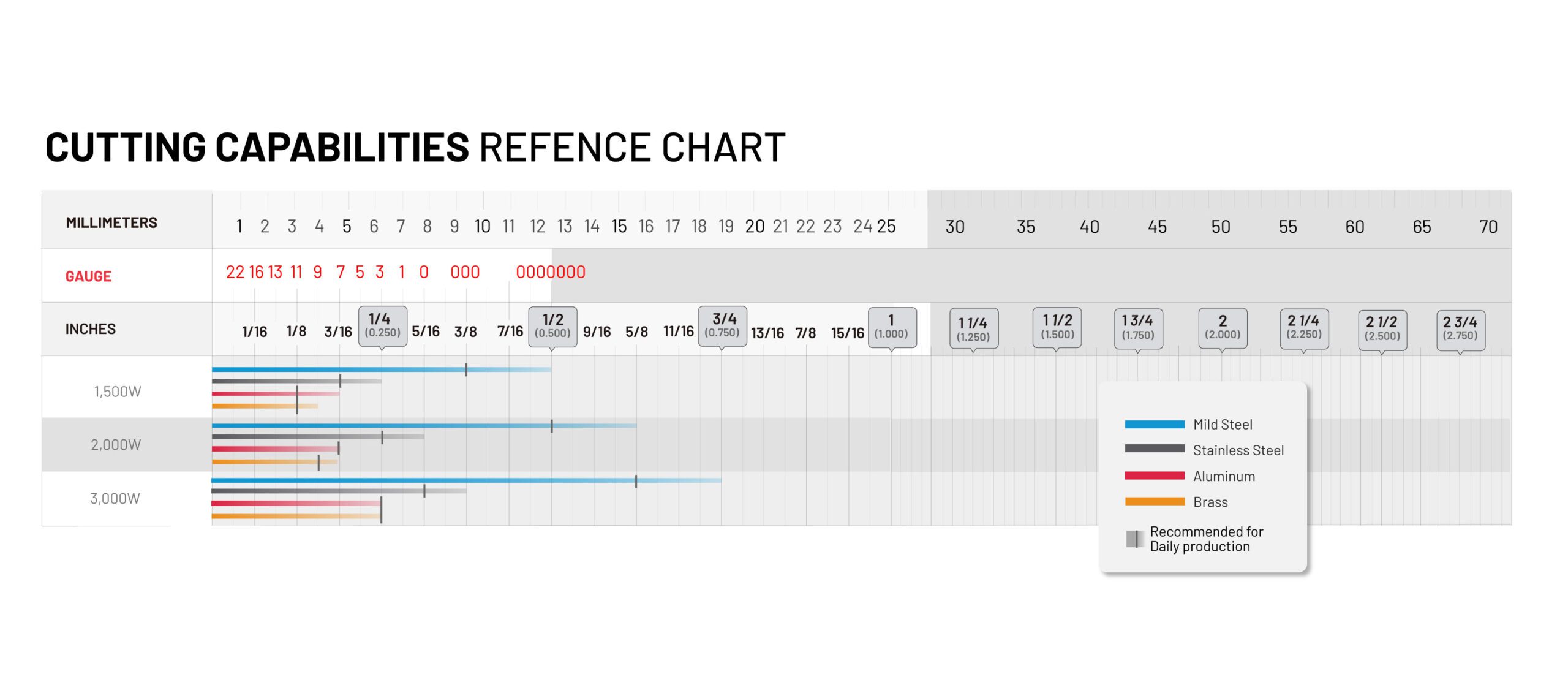Click the blue Mild Steel legend swatch

pos(1155,424)
